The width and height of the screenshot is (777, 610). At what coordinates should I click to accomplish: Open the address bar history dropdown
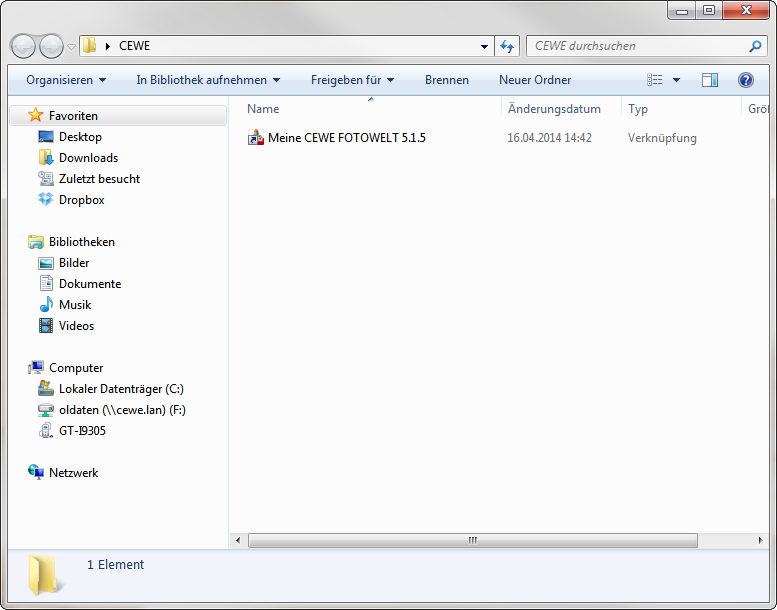point(484,47)
